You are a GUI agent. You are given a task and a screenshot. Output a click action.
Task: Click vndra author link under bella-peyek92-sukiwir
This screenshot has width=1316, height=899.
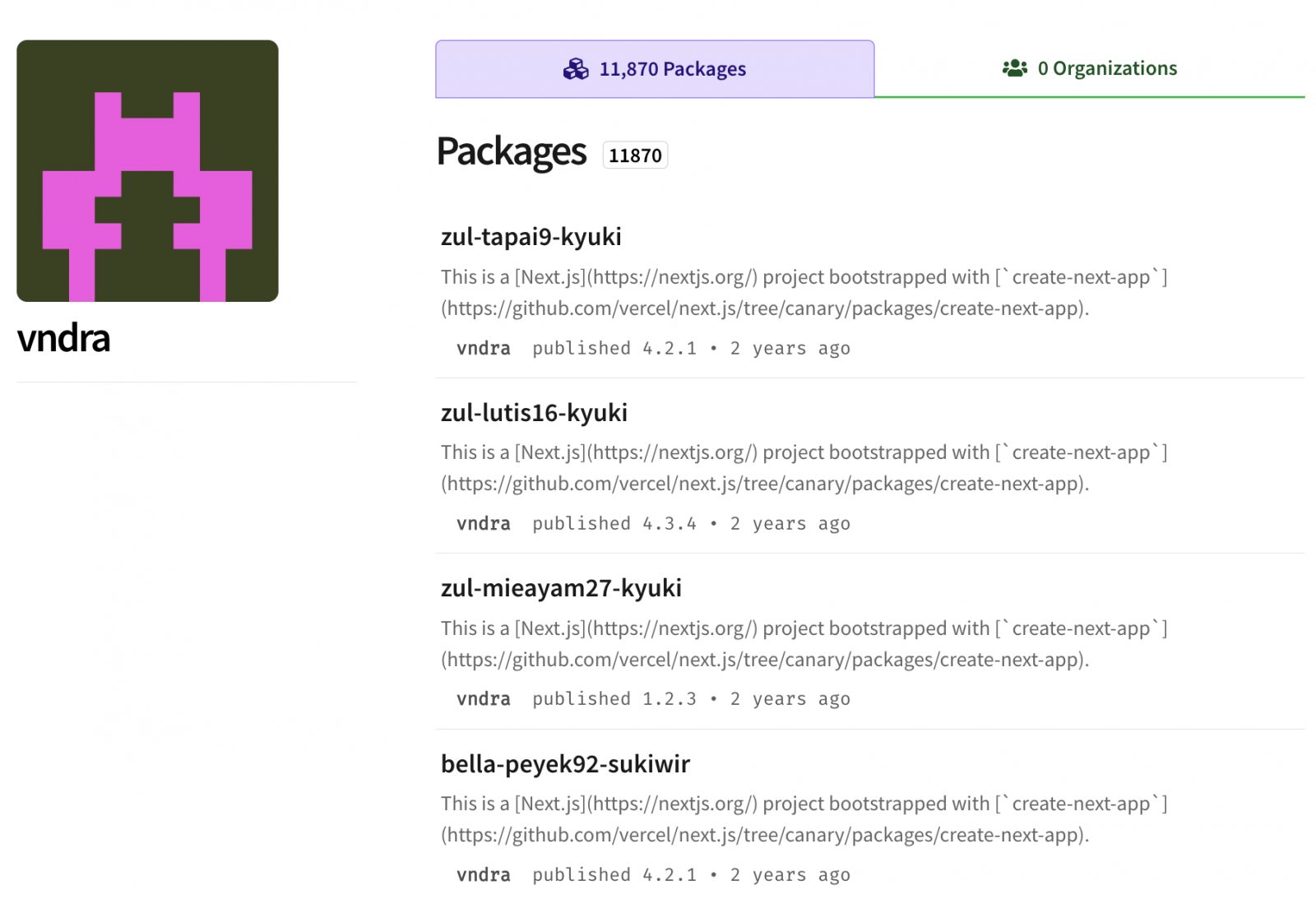(483, 875)
